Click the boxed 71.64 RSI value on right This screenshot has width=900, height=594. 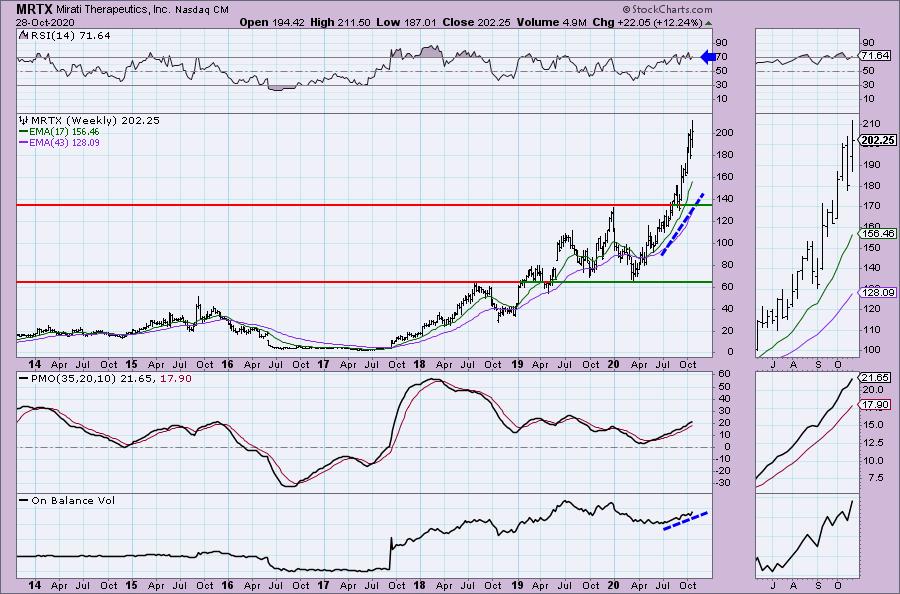(876, 56)
